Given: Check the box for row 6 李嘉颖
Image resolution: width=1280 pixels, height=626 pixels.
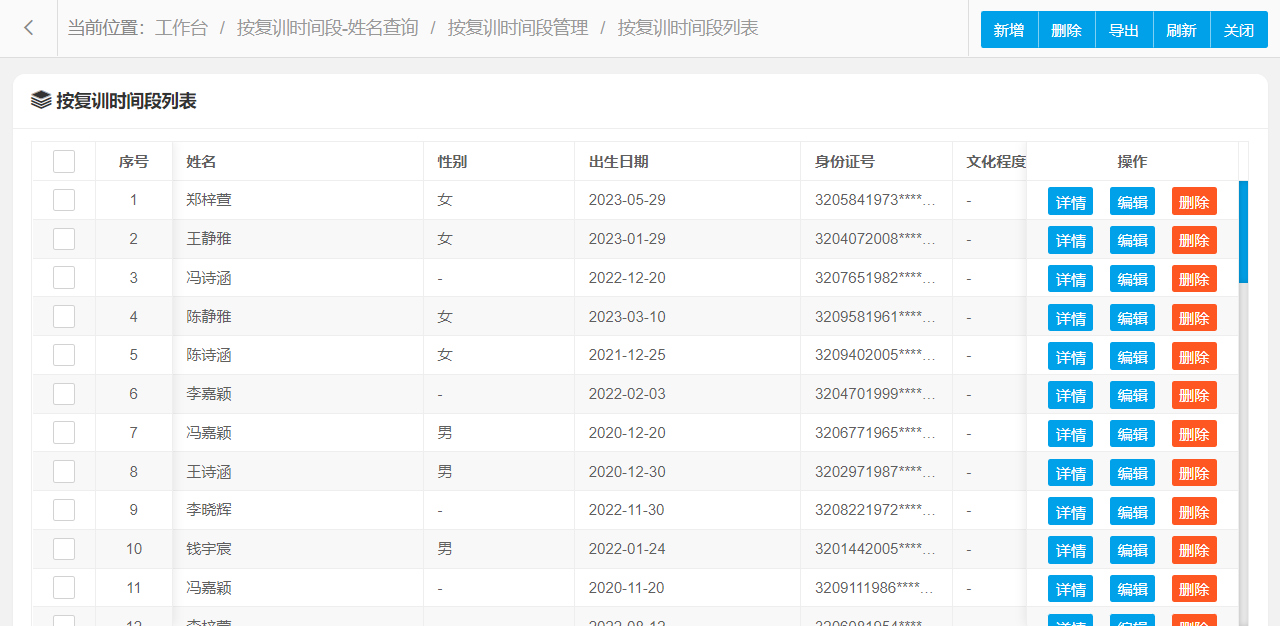Looking at the screenshot, I should tap(64, 394).
